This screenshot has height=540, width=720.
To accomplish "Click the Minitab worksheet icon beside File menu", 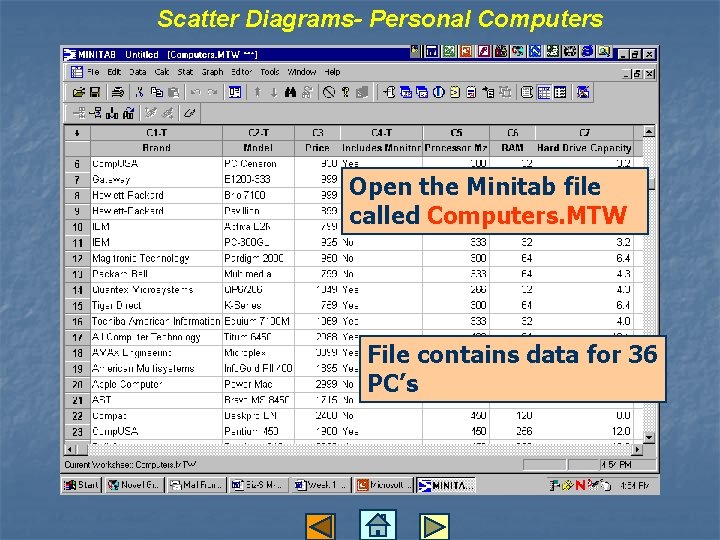I will (x=76, y=72).
